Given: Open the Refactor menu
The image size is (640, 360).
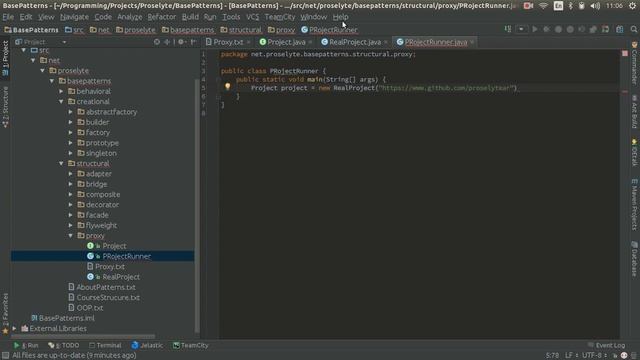Looking at the screenshot, I should [162, 17].
